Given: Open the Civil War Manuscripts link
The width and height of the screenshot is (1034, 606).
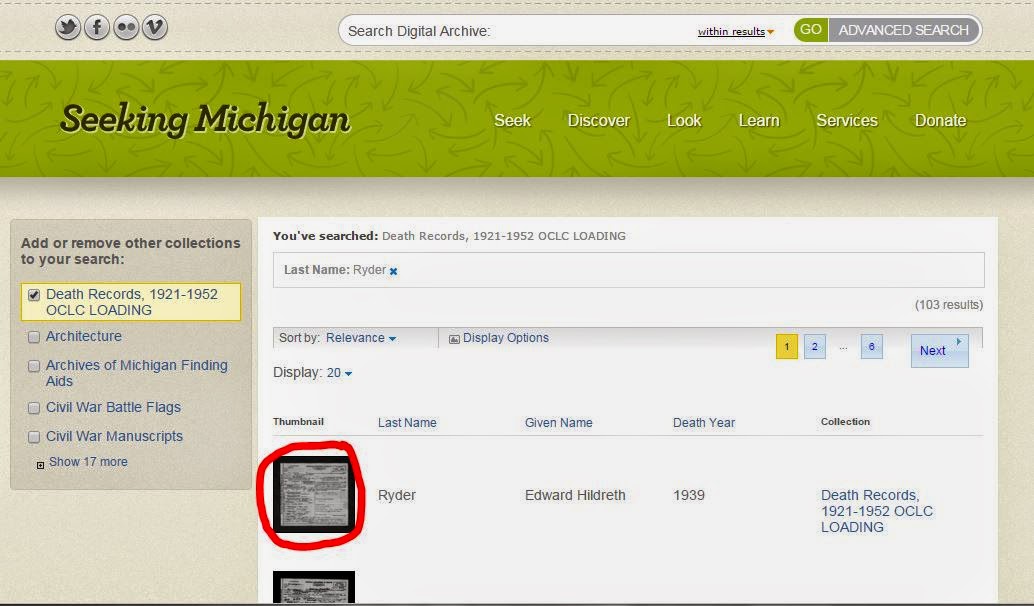Looking at the screenshot, I should (114, 437).
